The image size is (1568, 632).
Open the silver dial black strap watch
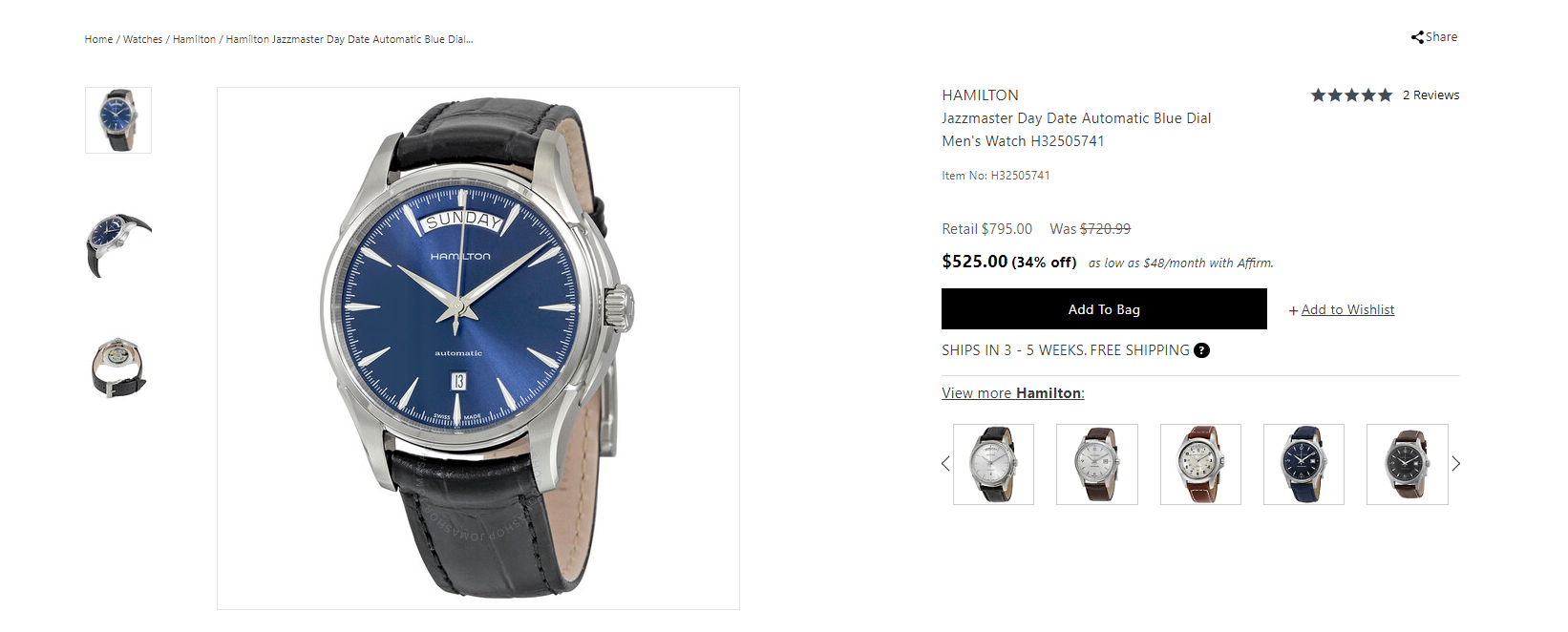[993, 464]
